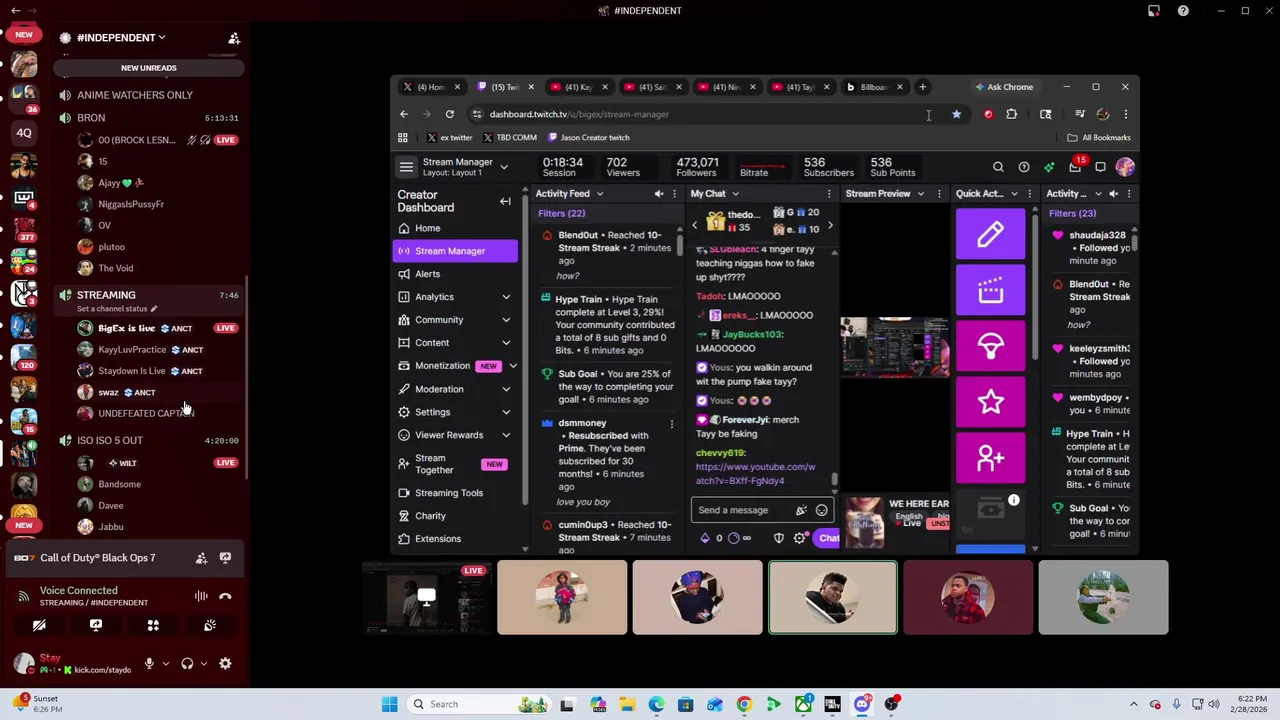The height and width of the screenshot is (720, 1280).
Task: Open the Twitch whispers icon
Action: 1100,167
